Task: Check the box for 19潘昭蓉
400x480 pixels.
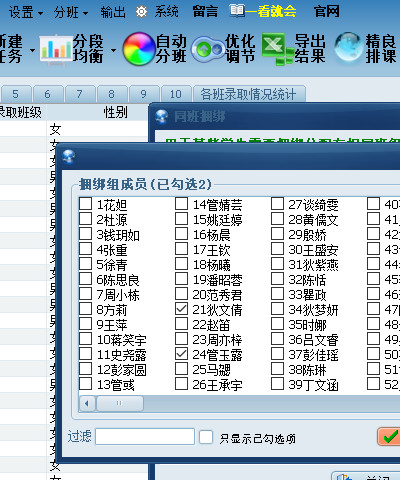Action: coord(181,279)
